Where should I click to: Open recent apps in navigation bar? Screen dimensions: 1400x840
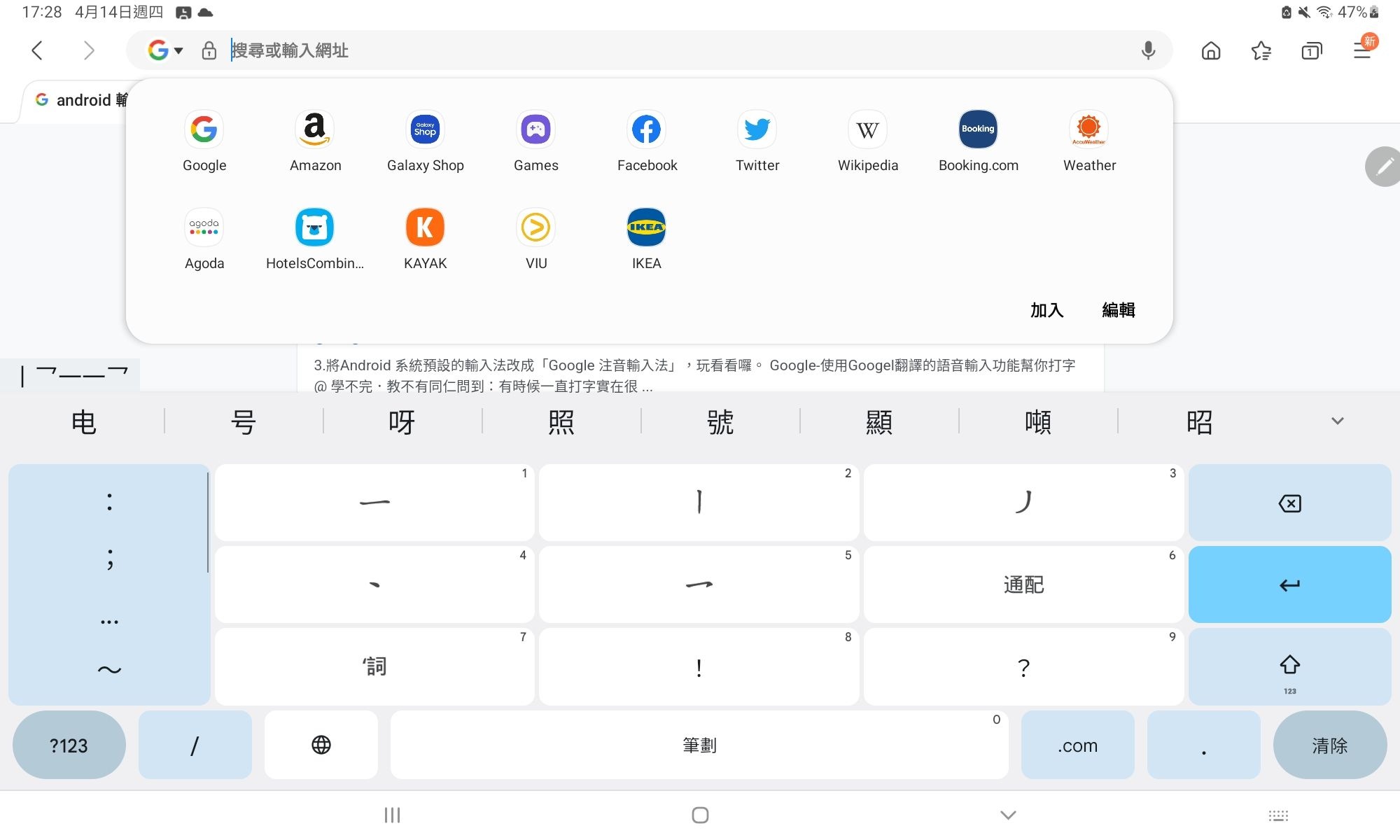(392, 815)
